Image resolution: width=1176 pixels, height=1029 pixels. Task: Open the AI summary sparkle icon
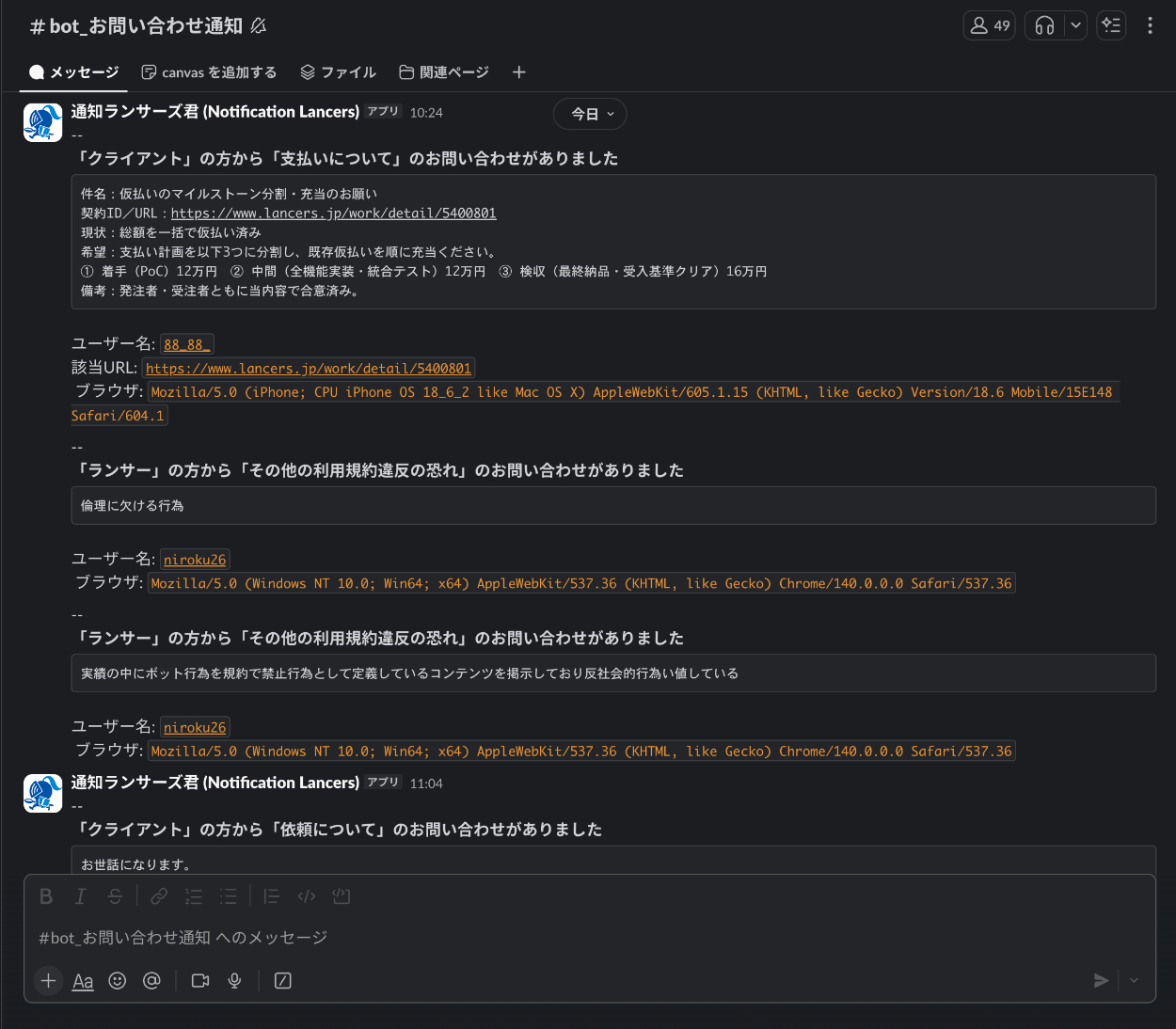point(1111,25)
